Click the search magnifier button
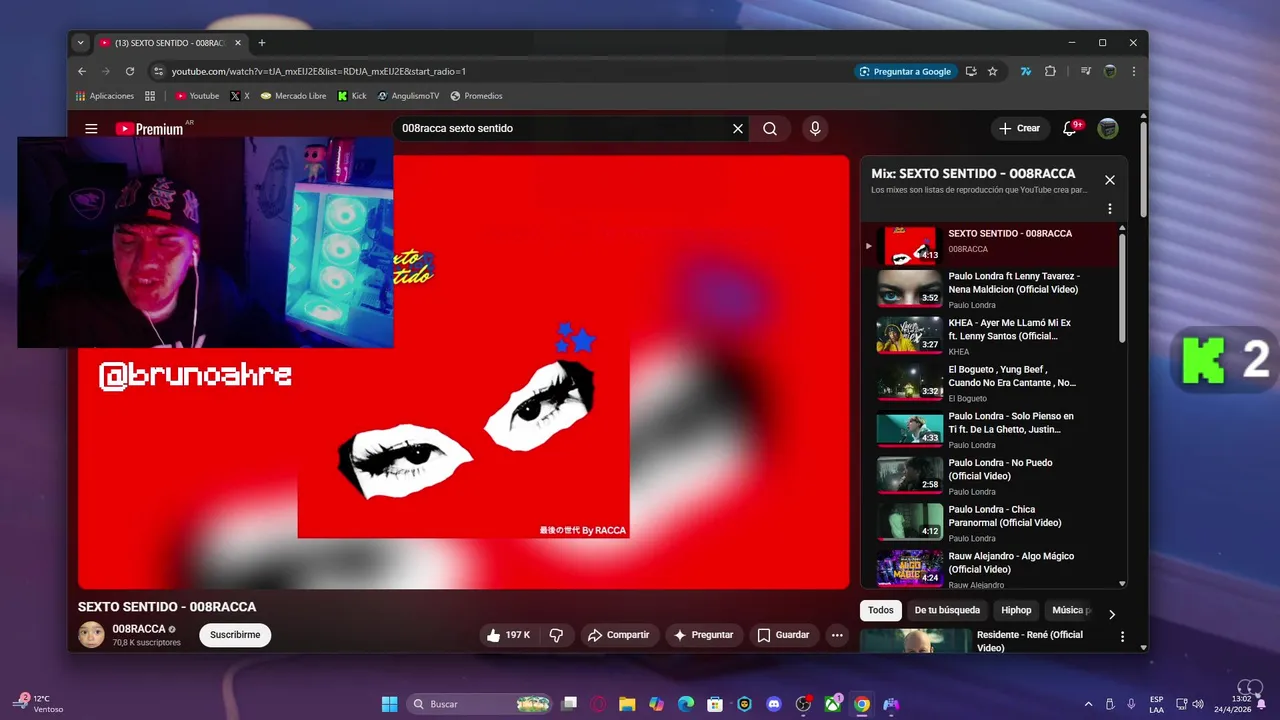This screenshot has height=720, width=1280. coord(770,129)
